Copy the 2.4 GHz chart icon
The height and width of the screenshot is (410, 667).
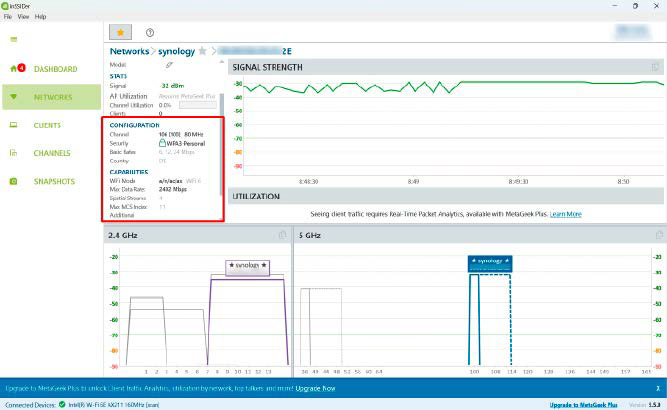coord(282,235)
